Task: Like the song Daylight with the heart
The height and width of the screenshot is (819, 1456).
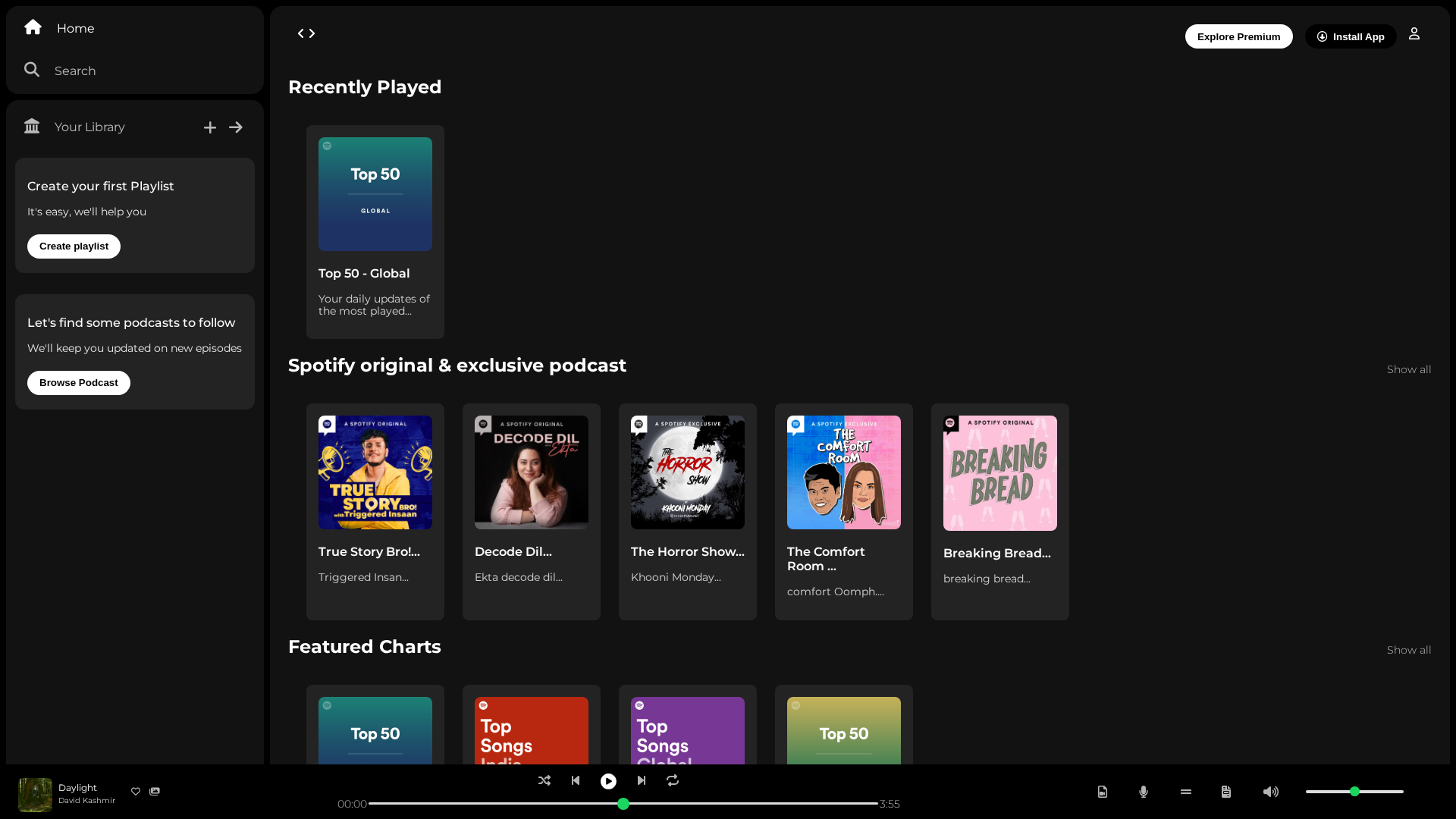Action: (136, 792)
